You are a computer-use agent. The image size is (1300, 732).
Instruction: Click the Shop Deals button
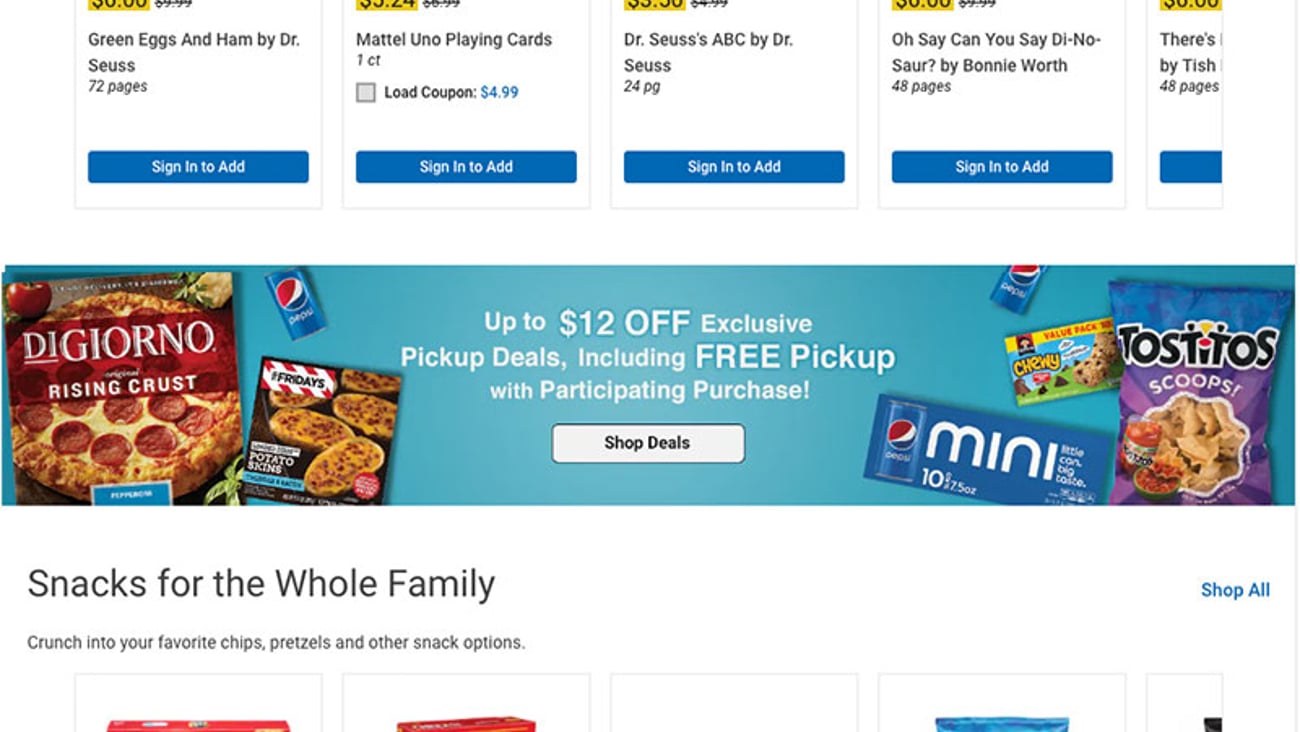[648, 443]
